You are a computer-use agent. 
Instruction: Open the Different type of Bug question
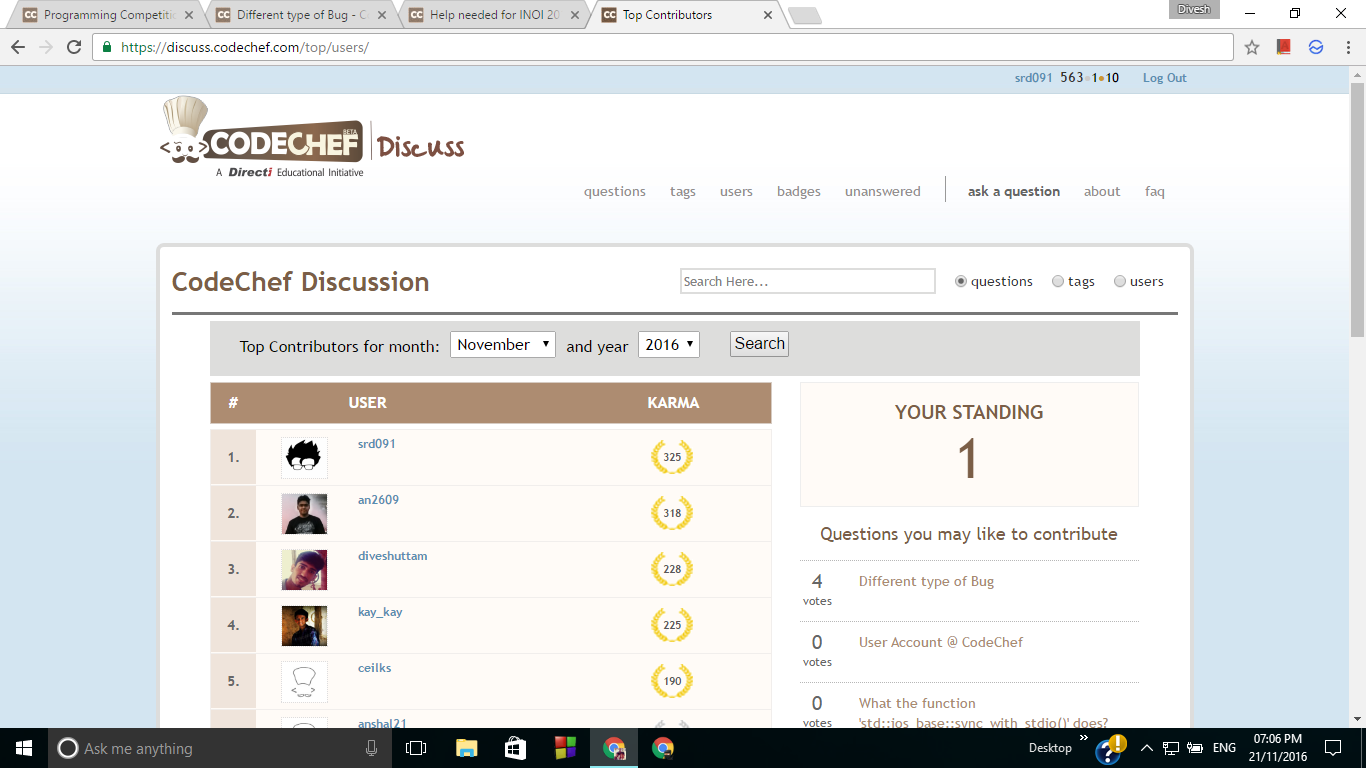[926, 581]
